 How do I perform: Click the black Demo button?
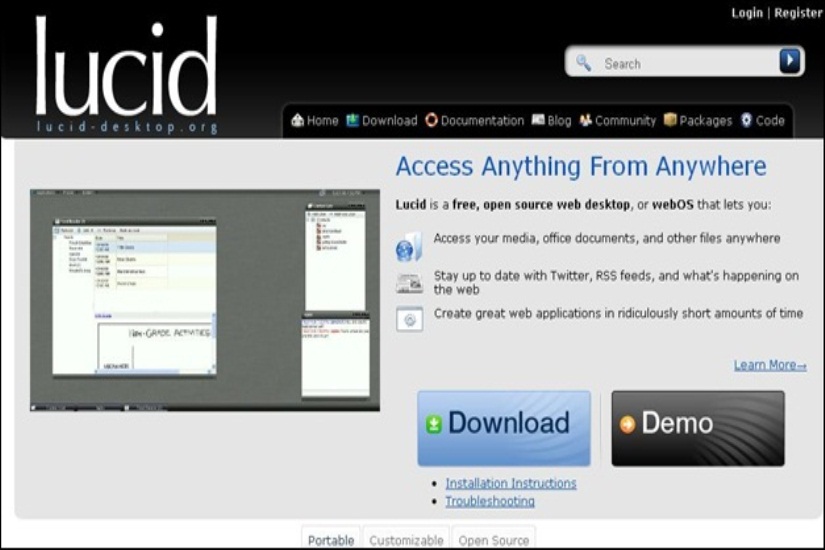click(698, 428)
